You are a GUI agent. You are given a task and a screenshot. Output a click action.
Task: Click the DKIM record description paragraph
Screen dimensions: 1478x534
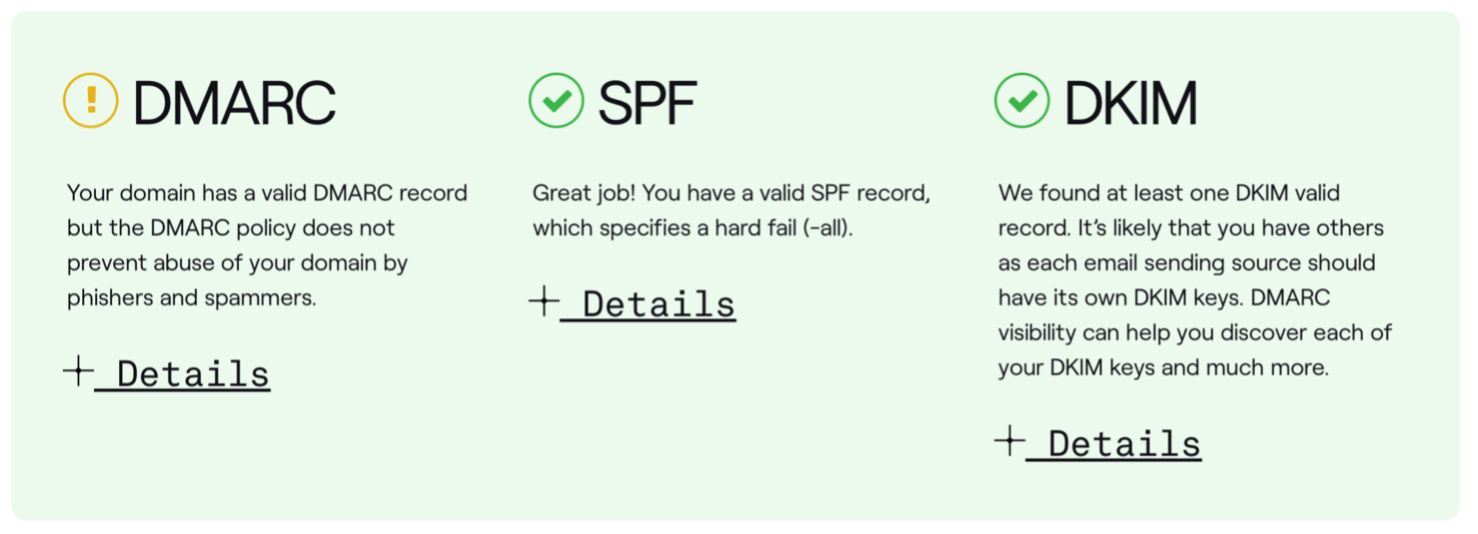1195,280
